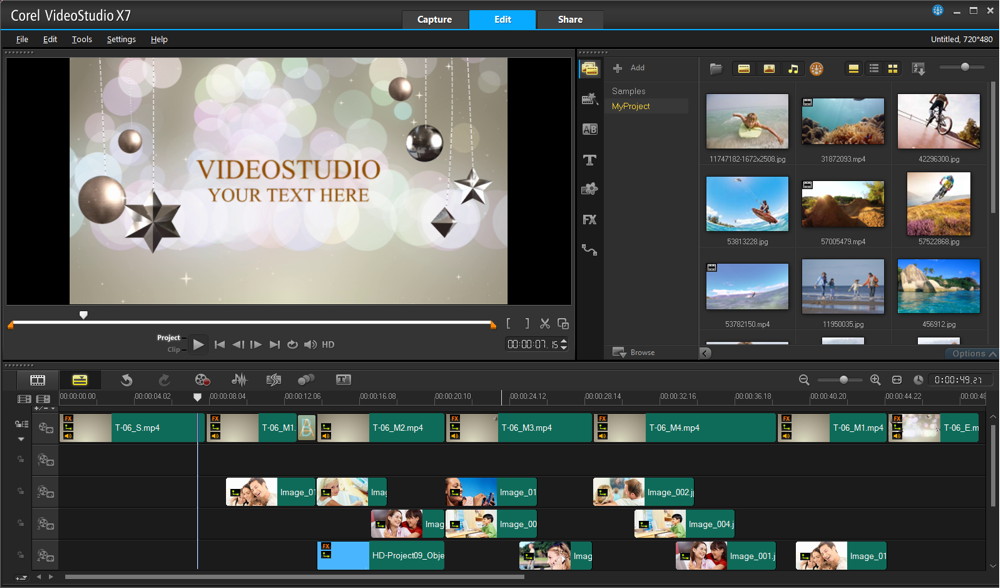Click the scissors Split Clip icon
1000x588 pixels.
tap(545, 324)
